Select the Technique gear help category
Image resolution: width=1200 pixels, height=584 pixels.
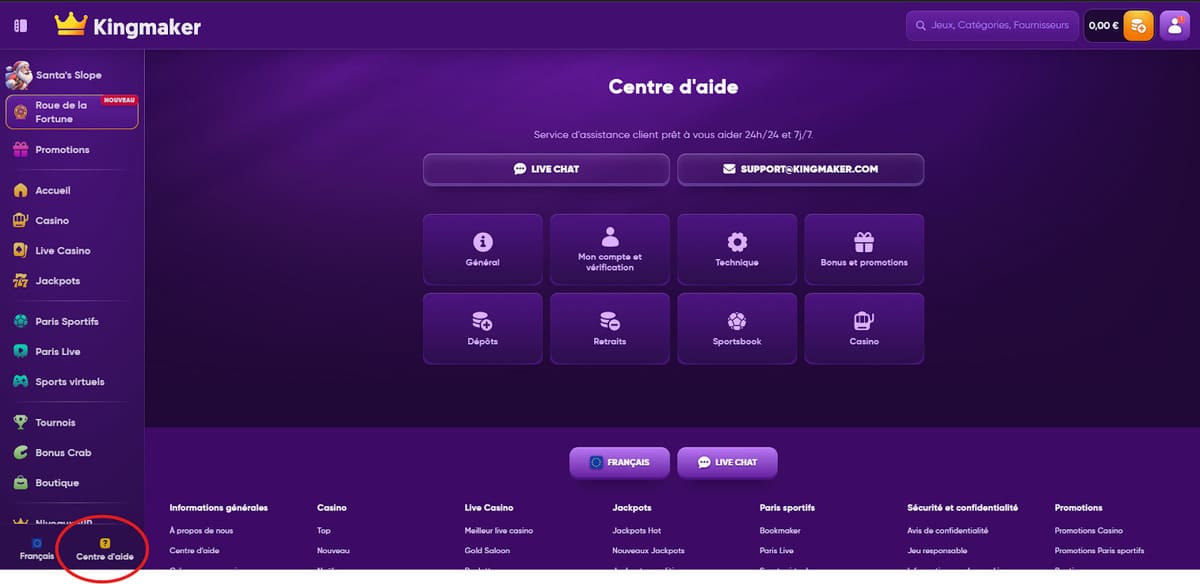[x=737, y=250]
